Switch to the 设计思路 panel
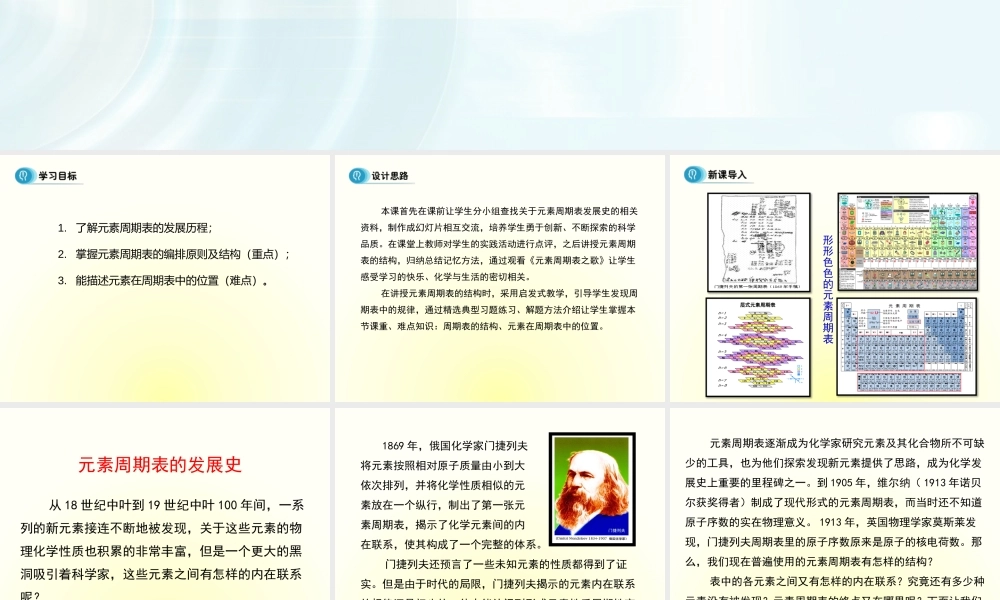Screen dimensions: 1000x600 click(389, 173)
